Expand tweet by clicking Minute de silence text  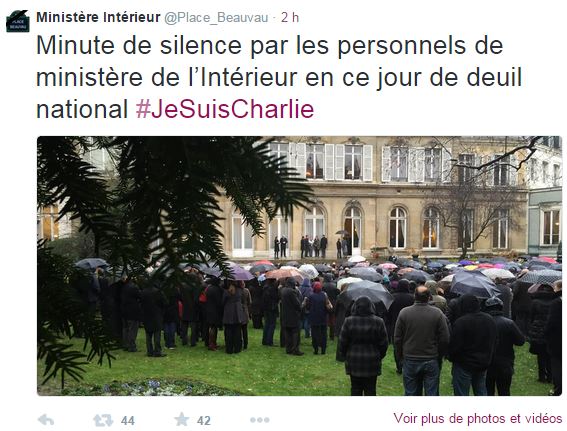[139, 46]
